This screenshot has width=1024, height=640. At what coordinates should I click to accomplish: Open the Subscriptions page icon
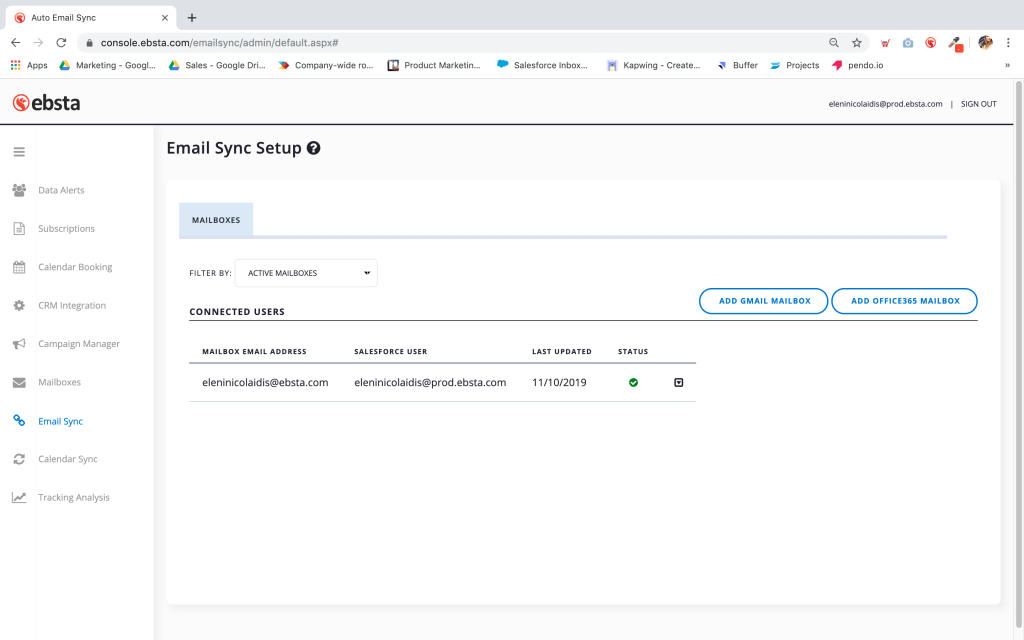[x=19, y=229]
